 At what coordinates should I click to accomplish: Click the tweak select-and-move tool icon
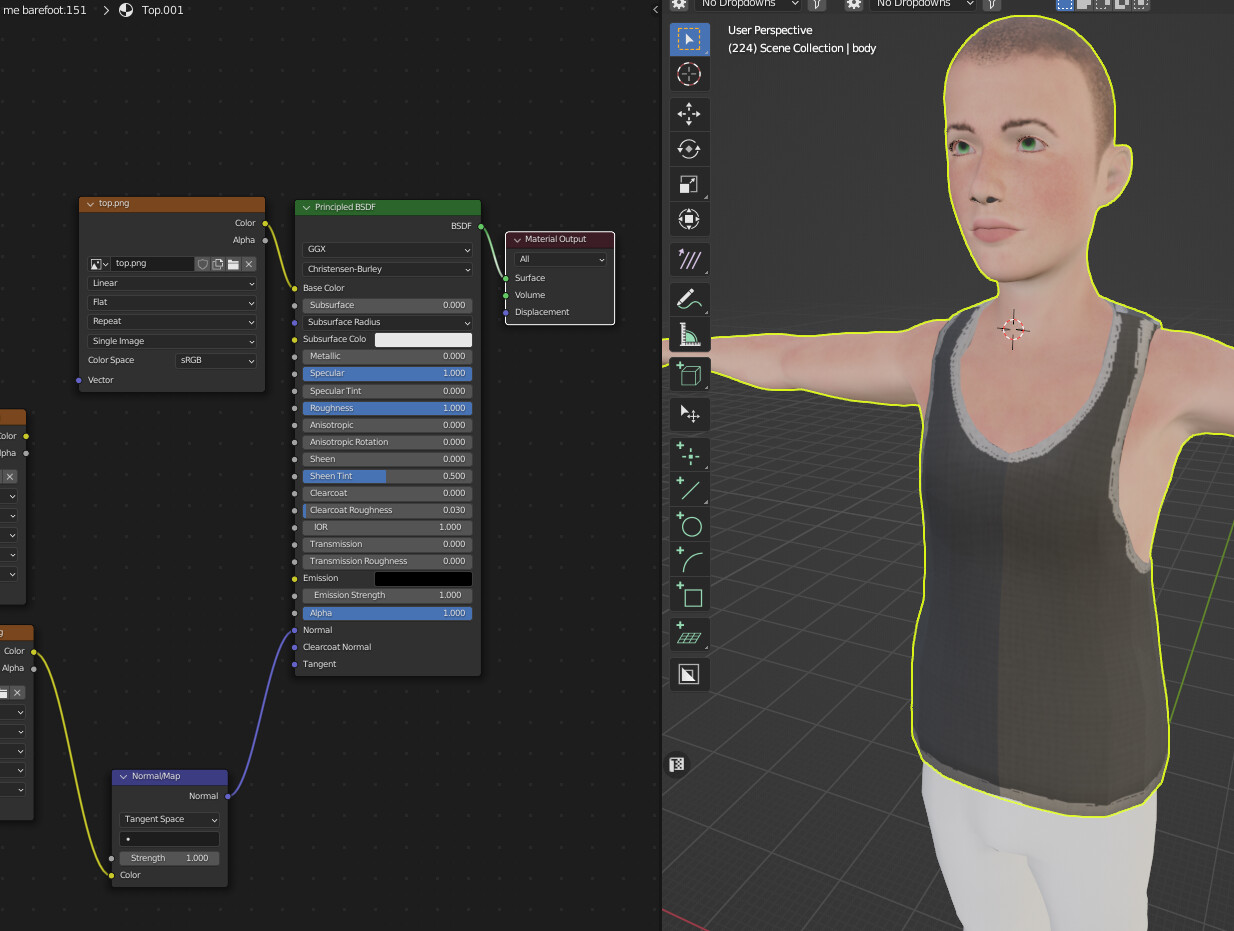coord(689,413)
